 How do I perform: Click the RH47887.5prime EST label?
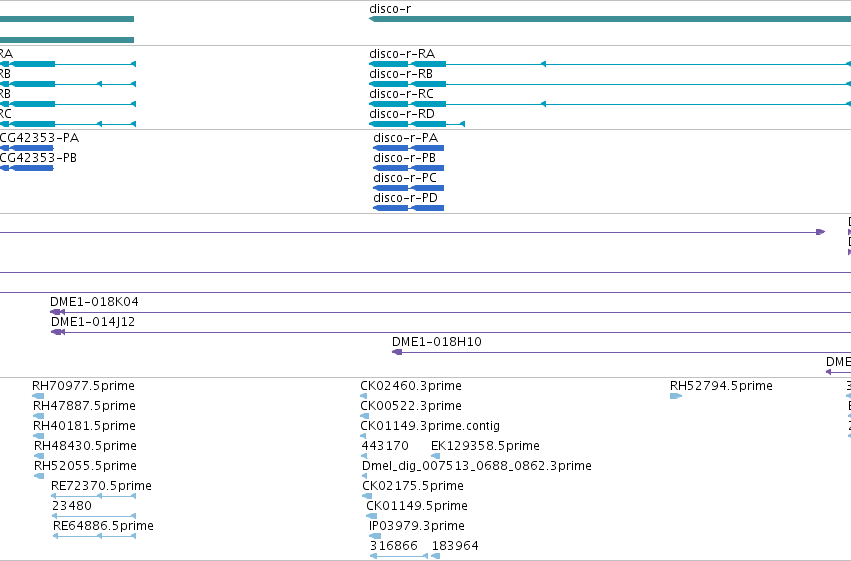84,406
